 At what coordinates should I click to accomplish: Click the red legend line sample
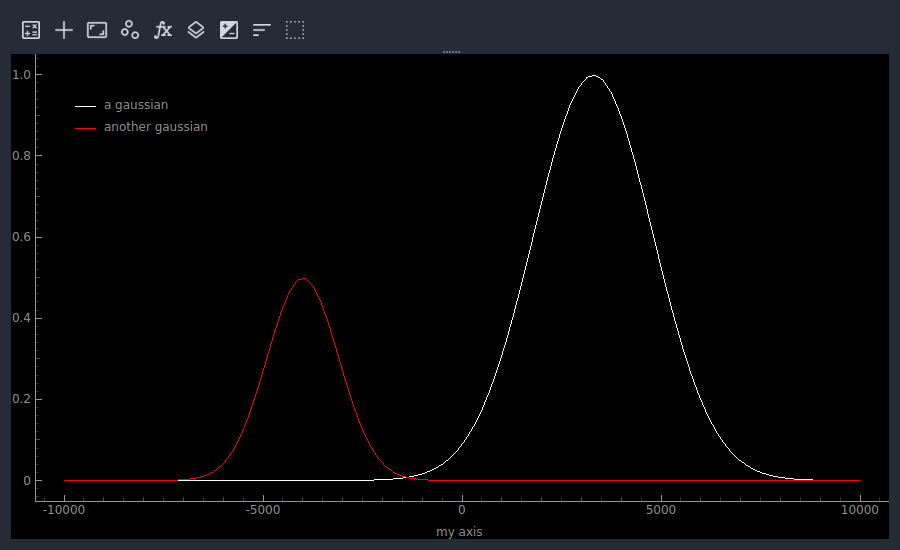86,128
